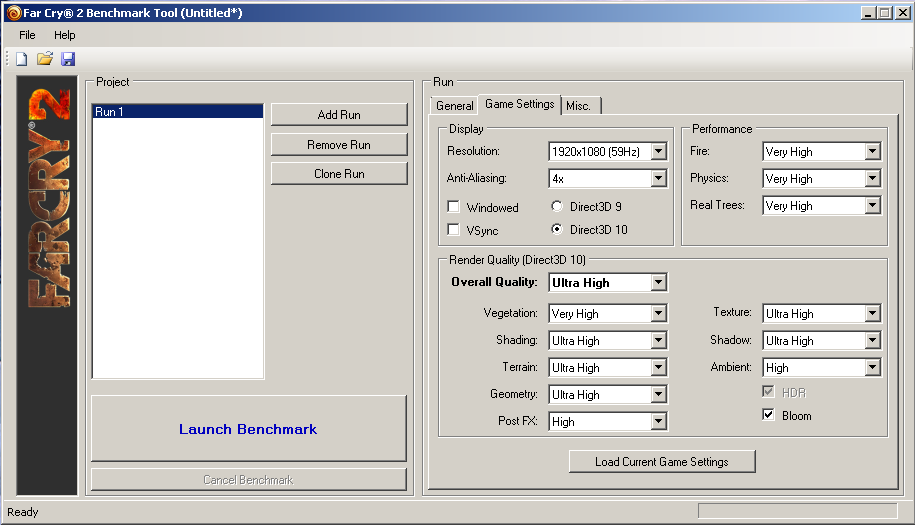The image size is (915, 525).
Task: Expand the Vegetation quality dropdown
Action: point(607,313)
